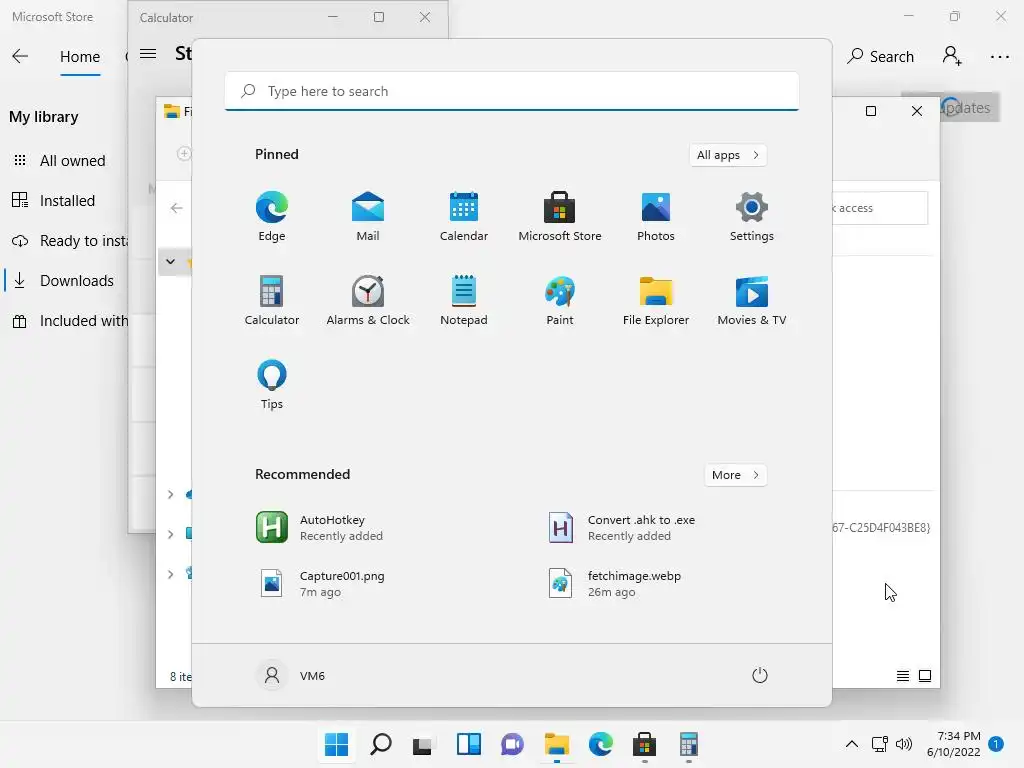
Task: Open All owned in Store library
Action: point(65,161)
